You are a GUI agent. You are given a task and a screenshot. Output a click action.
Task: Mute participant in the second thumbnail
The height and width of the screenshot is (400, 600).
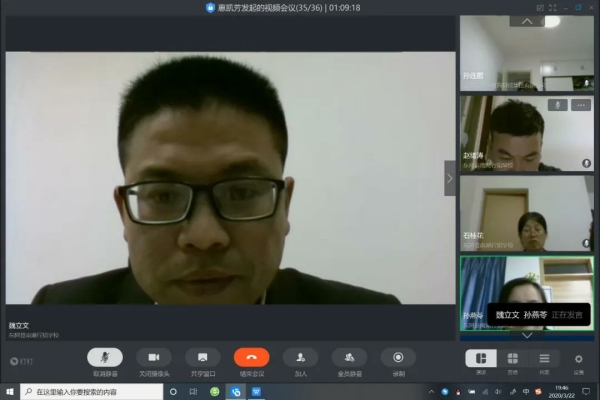[558, 105]
